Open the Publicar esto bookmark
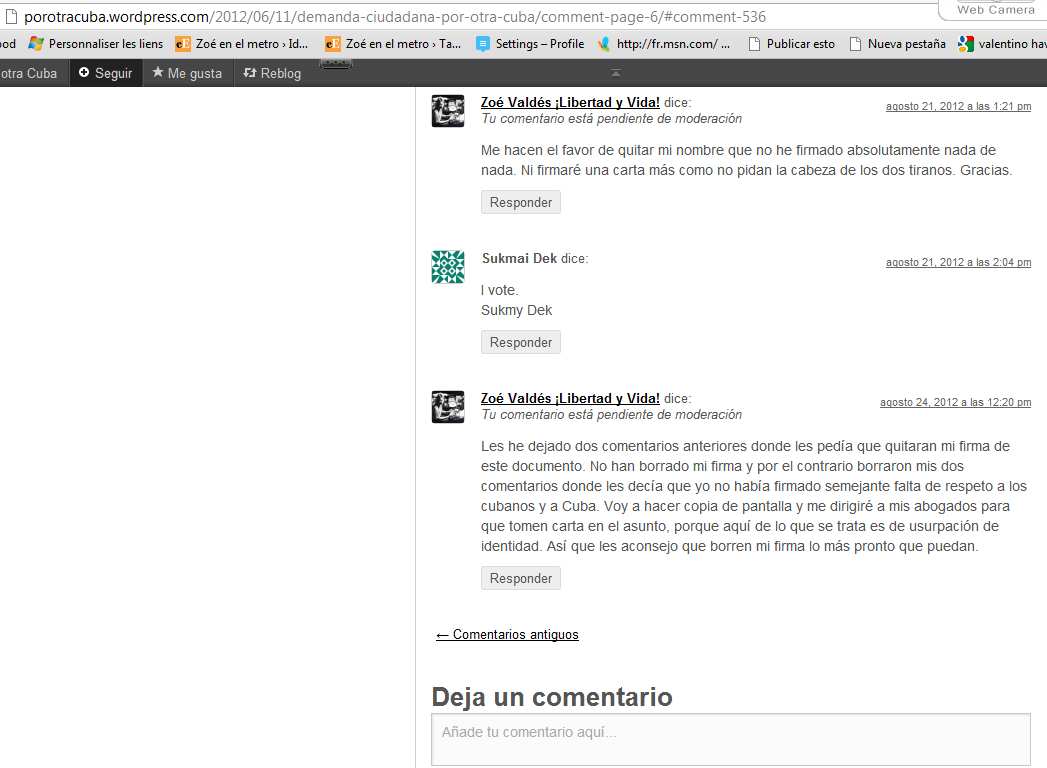Image resolution: width=1047 pixels, height=768 pixels. coord(791,44)
